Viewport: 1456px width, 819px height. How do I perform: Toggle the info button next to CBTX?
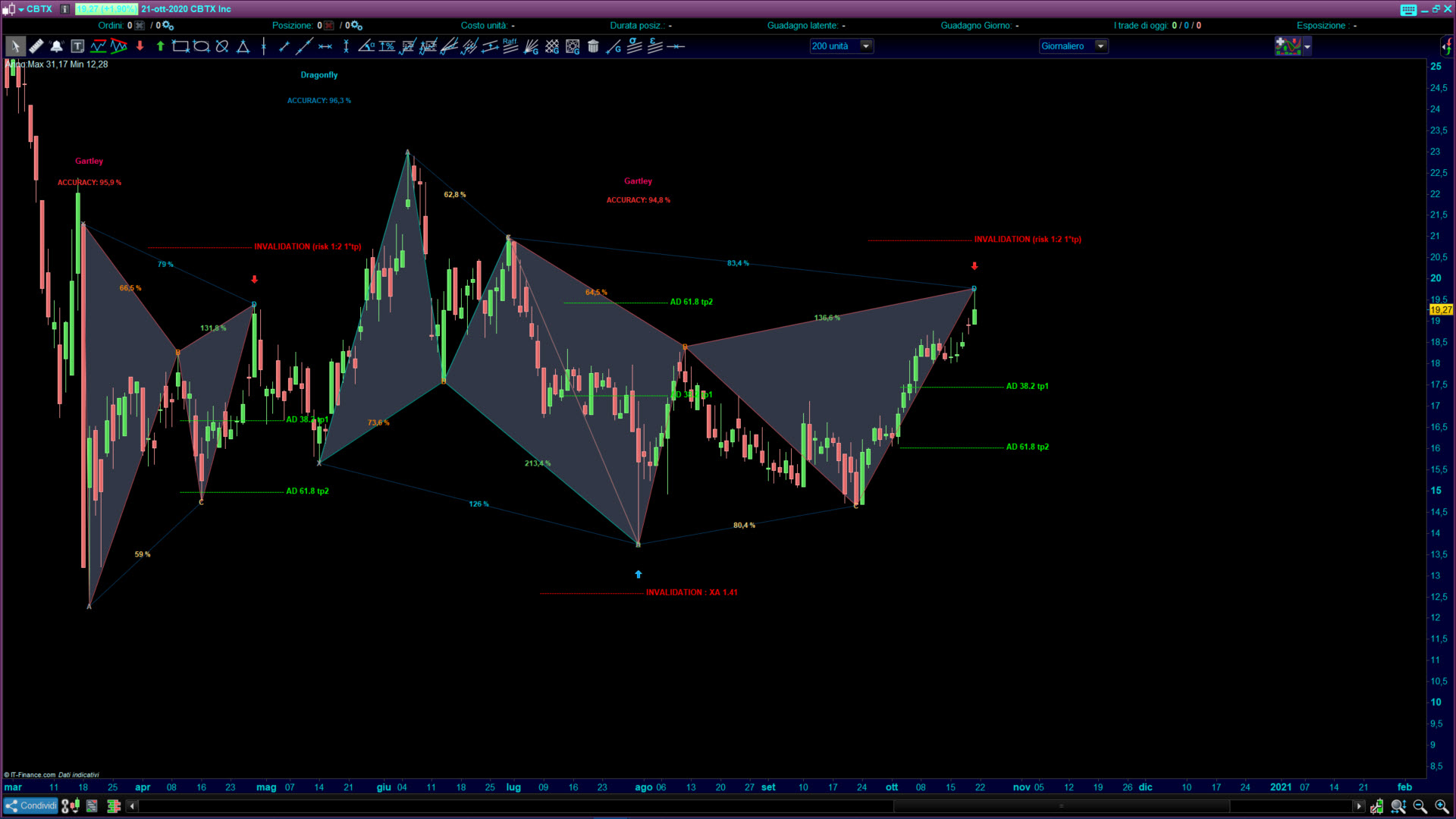[64, 9]
